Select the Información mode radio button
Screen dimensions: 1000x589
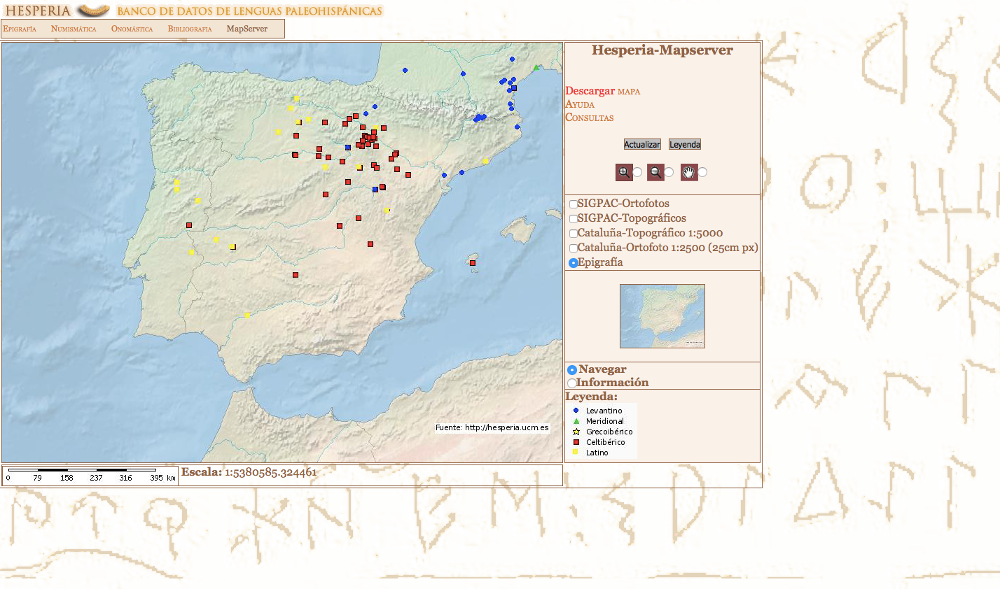572,383
